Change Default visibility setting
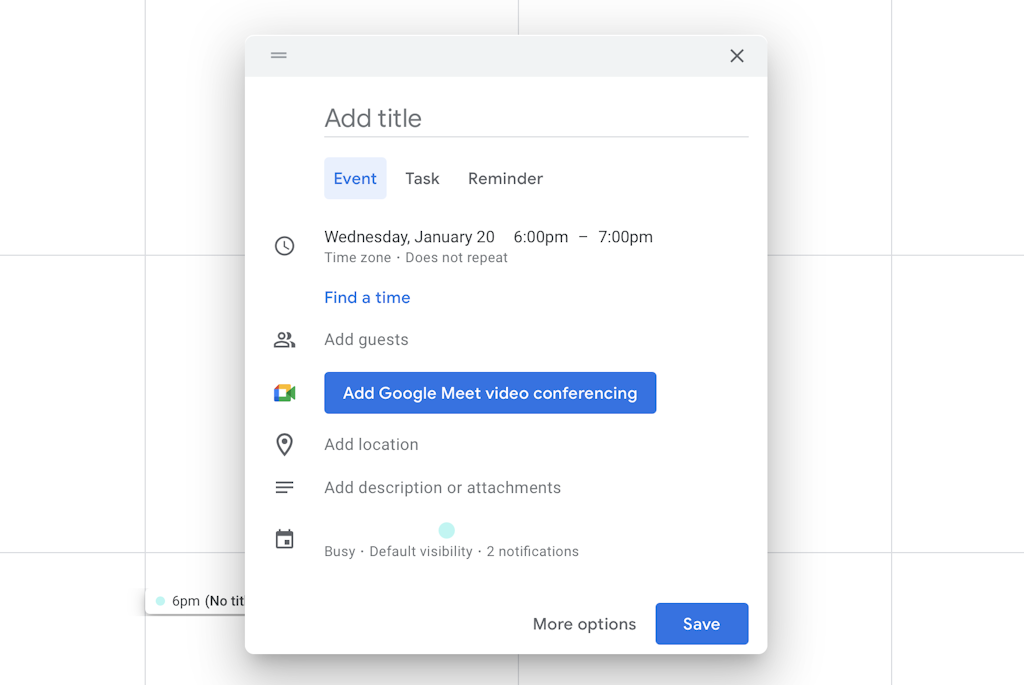The width and height of the screenshot is (1024, 685). click(x=421, y=551)
